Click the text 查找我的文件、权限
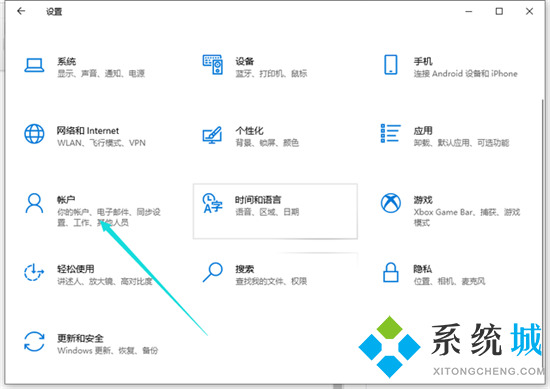This screenshot has height=389, width=550. click(x=271, y=281)
